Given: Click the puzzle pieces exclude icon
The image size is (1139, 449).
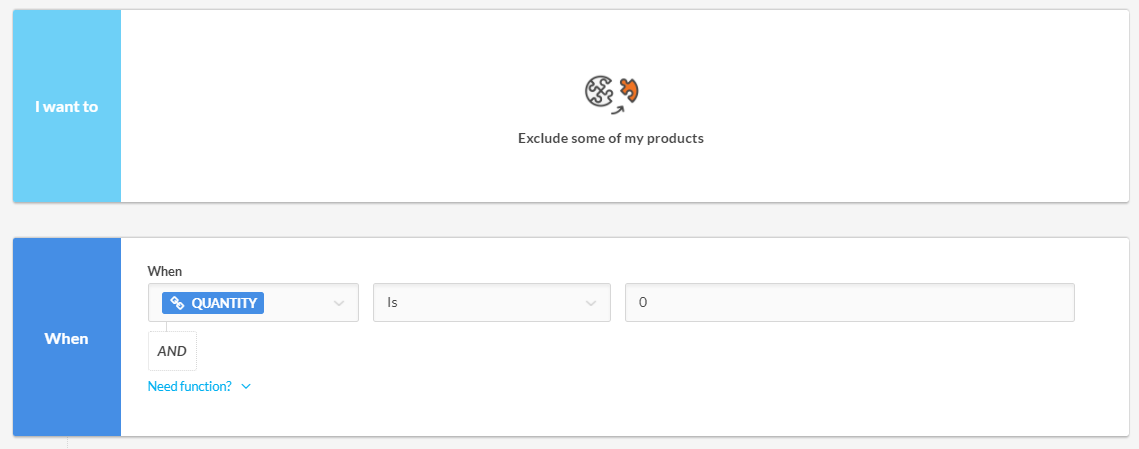Looking at the screenshot, I should (x=612, y=96).
